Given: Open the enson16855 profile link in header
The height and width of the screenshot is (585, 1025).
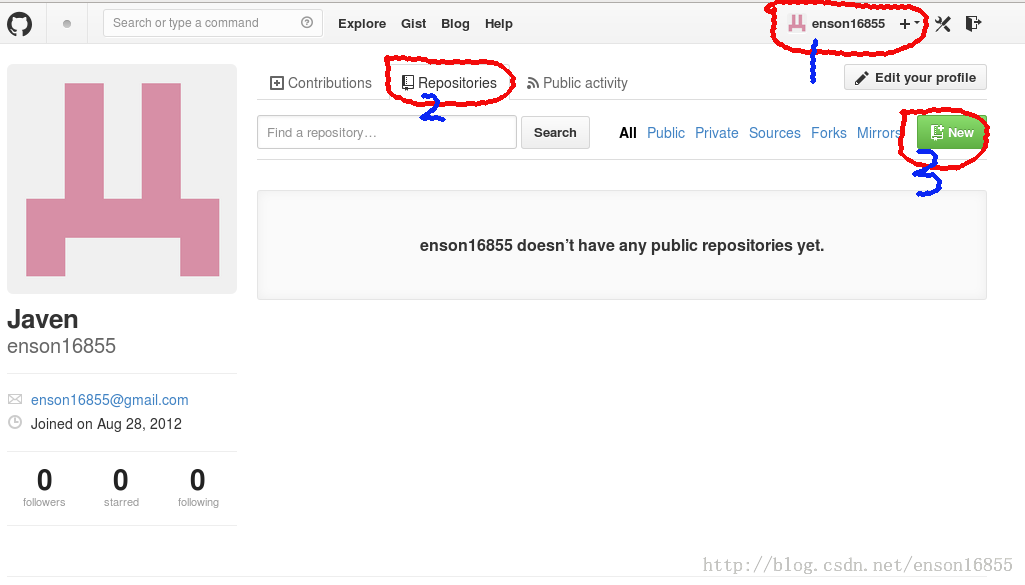Looking at the screenshot, I should (848, 24).
